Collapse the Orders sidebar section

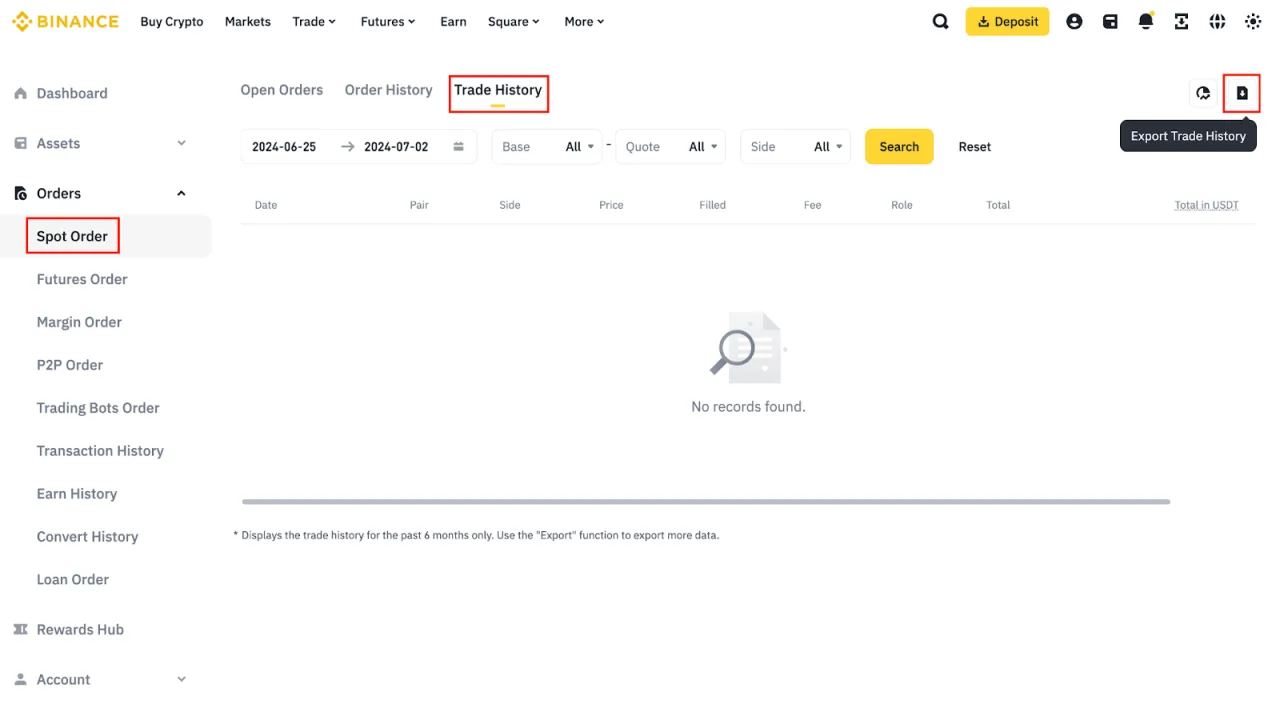pyautogui.click(x=181, y=194)
